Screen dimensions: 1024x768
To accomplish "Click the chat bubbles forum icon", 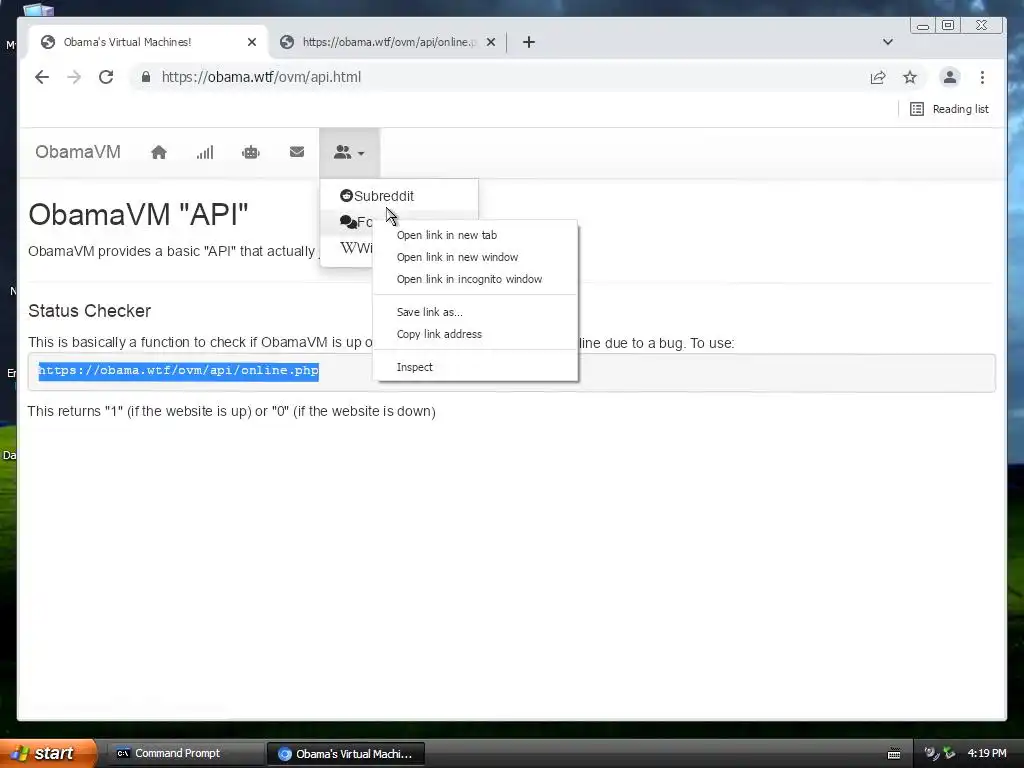I will [348, 222].
